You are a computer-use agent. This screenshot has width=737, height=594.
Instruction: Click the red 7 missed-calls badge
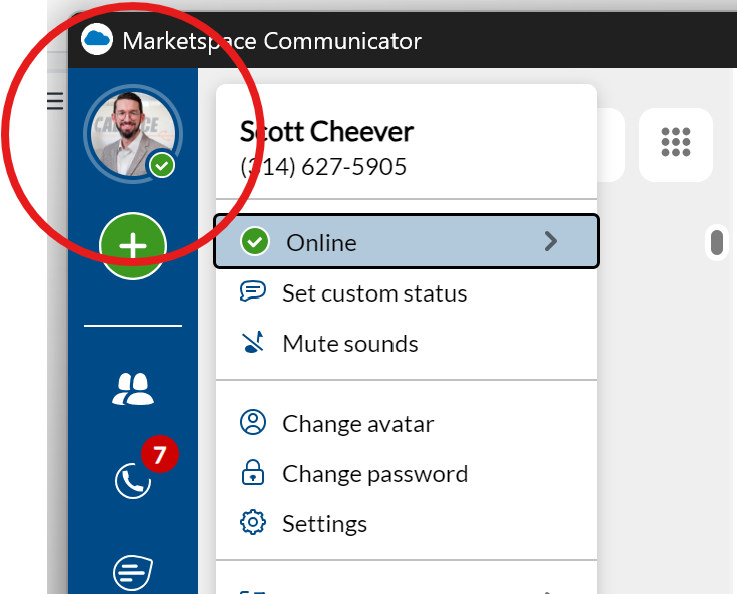160,454
